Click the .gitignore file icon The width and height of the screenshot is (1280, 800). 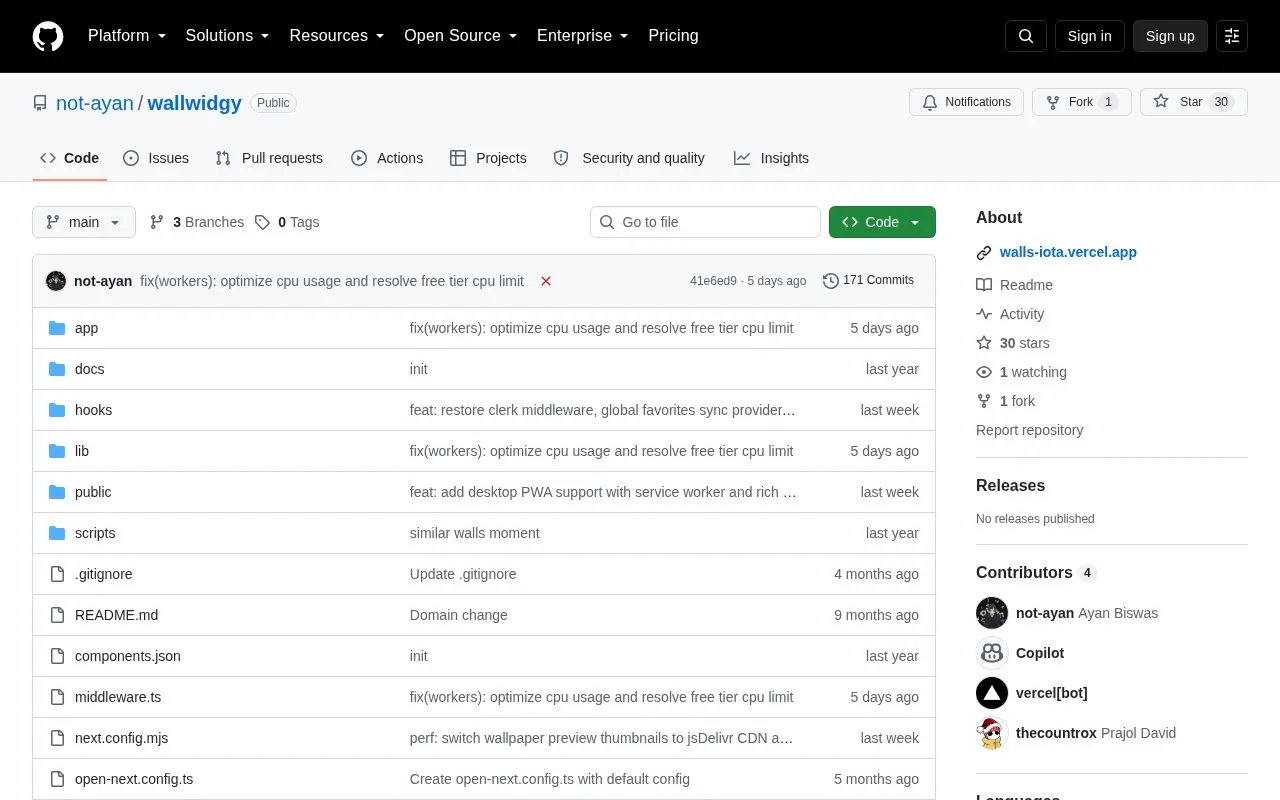tap(57, 574)
